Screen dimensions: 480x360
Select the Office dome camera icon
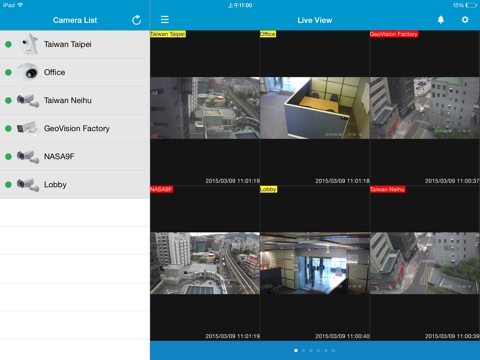click(28, 72)
